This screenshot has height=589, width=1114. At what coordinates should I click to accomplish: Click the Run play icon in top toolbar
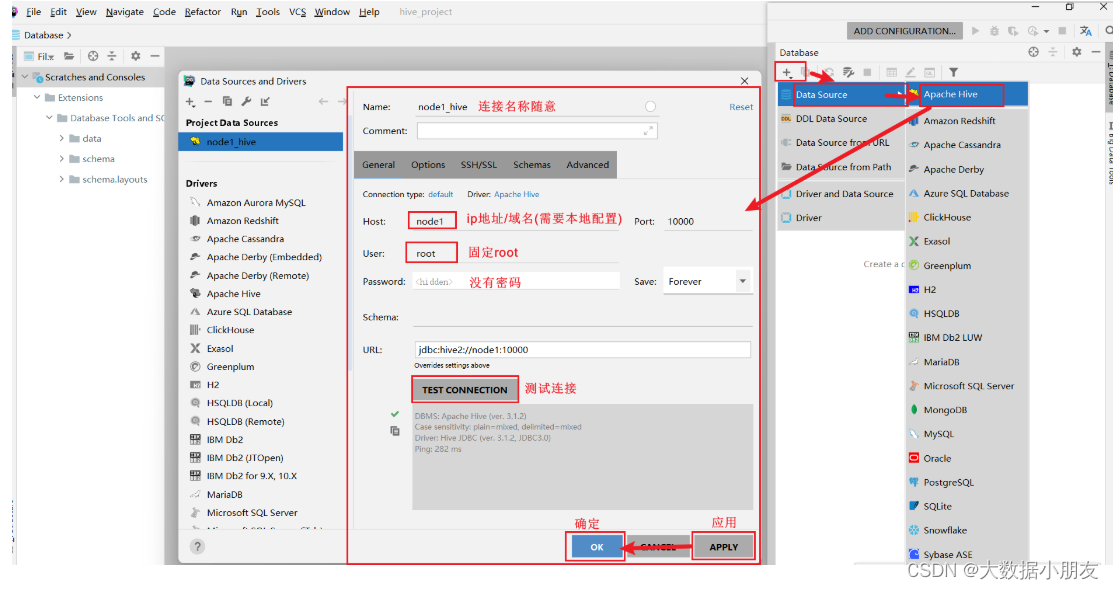pyautogui.click(x=975, y=31)
